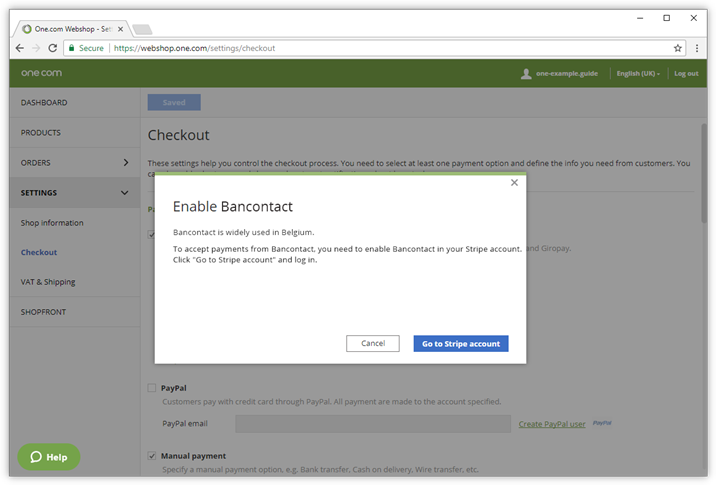Viewport: 716px width, 485px height.
Task: Open the Shopfront menu item
Action: [75, 312]
